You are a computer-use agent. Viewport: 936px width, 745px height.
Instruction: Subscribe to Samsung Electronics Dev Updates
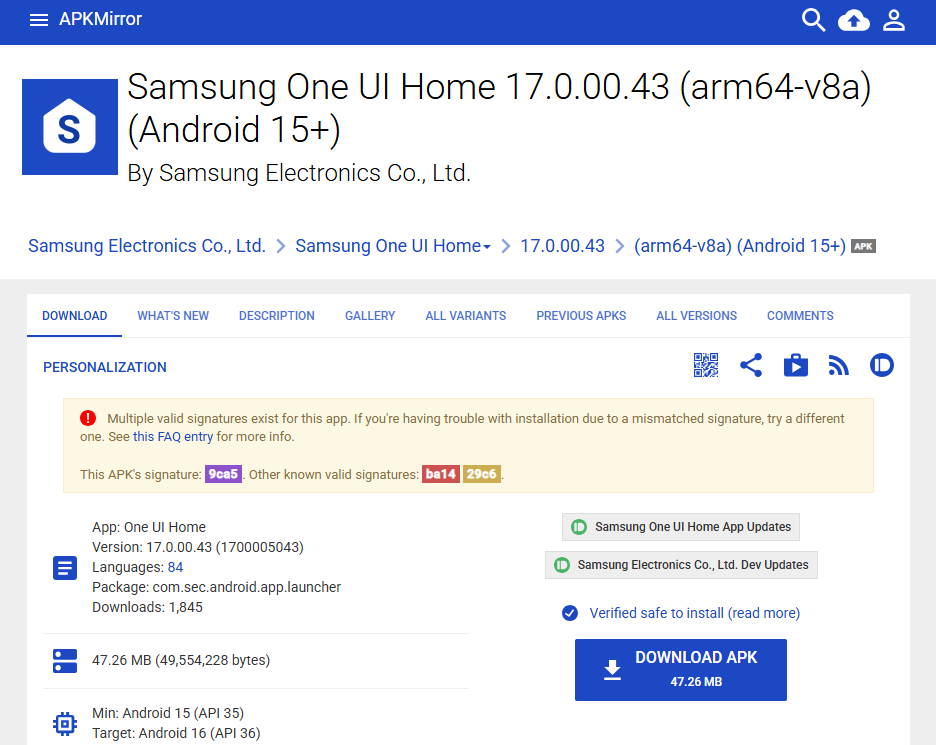click(x=681, y=565)
